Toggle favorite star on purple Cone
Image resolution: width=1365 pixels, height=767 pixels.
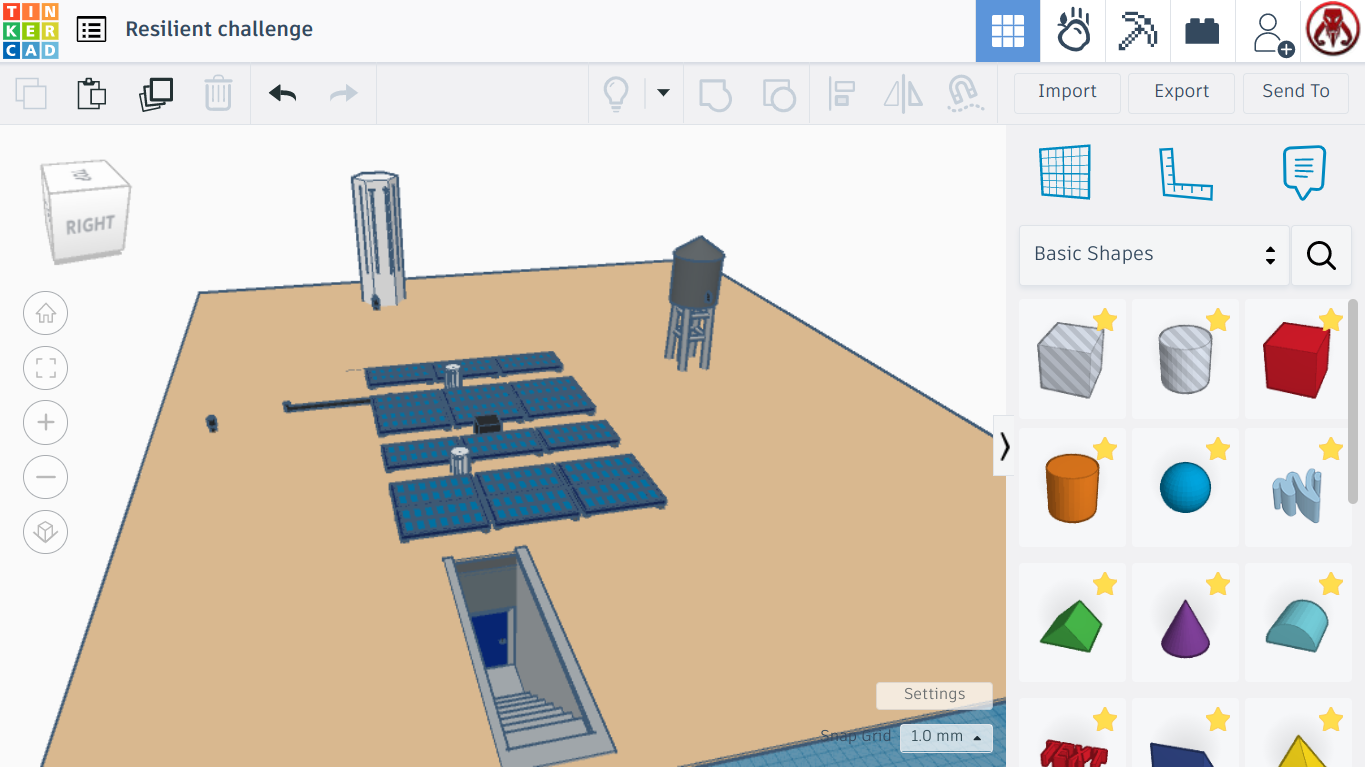tap(1217, 584)
